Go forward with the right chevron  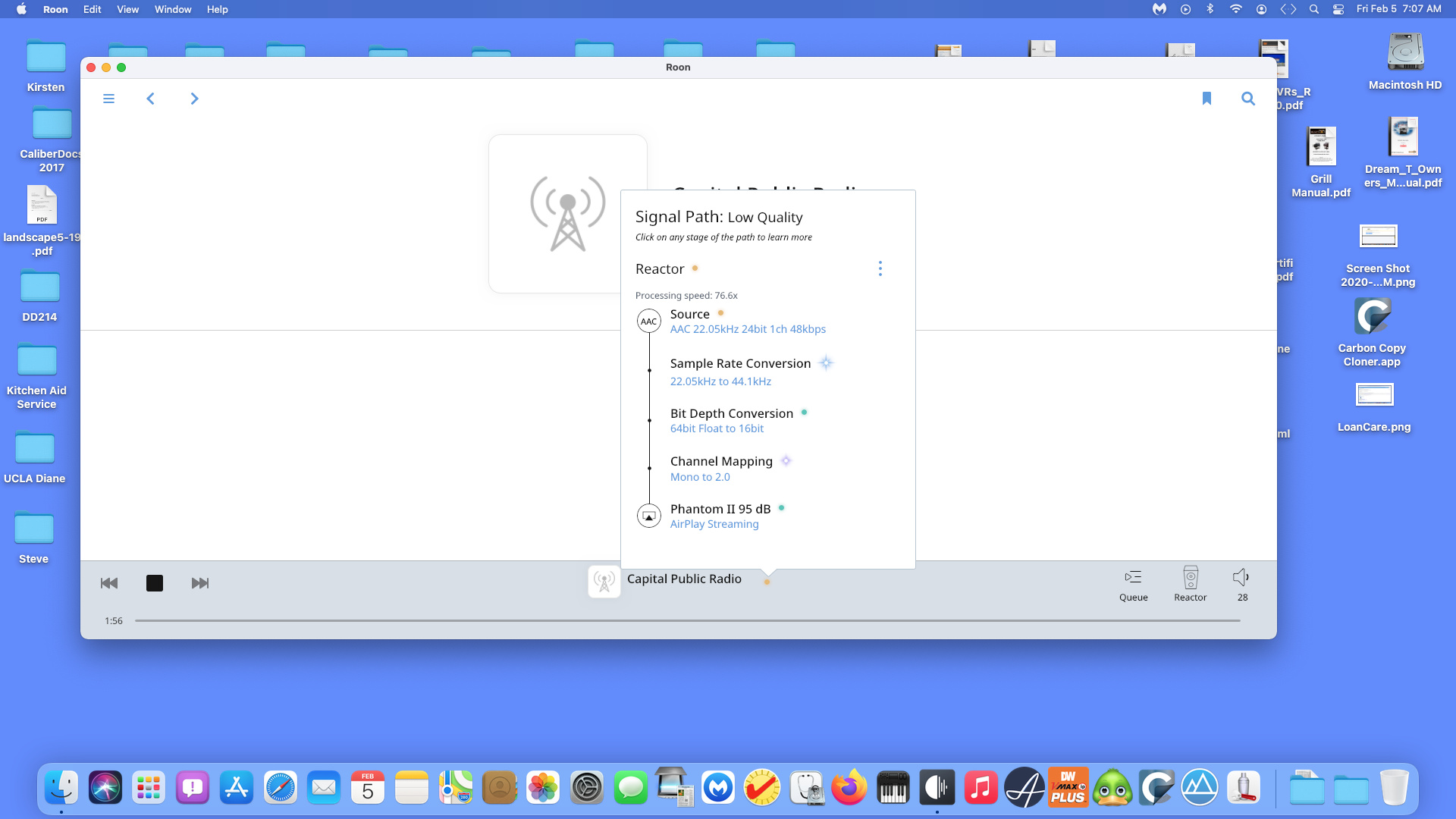point(194,99)
